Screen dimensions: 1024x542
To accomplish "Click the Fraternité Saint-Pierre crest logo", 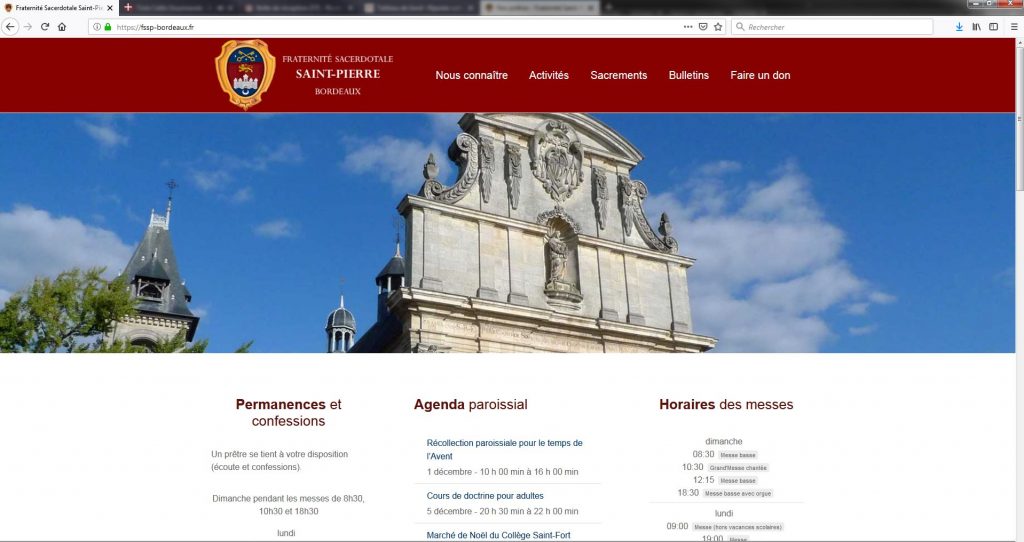I will (245, 74).
